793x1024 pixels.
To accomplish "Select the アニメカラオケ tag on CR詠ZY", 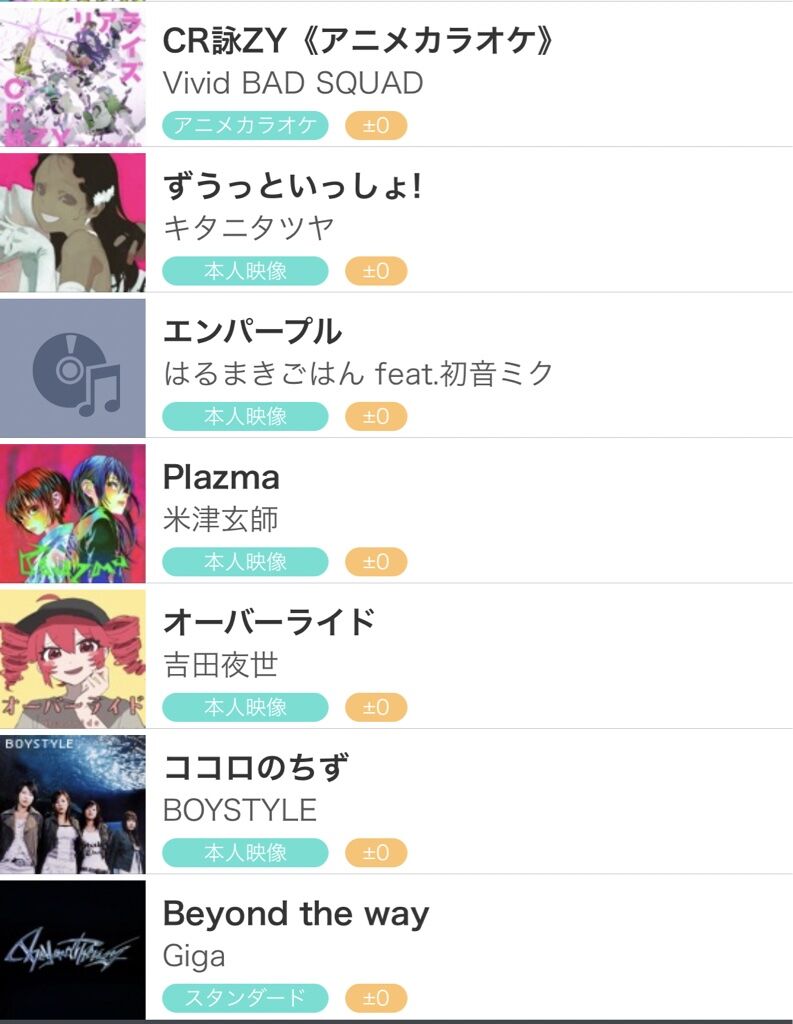I will pyautogui.click(x=245, y=126).
